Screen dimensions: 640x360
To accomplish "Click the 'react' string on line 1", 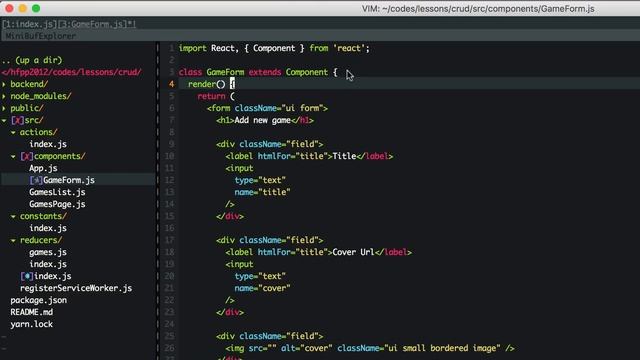I will (x=349, y=48).
